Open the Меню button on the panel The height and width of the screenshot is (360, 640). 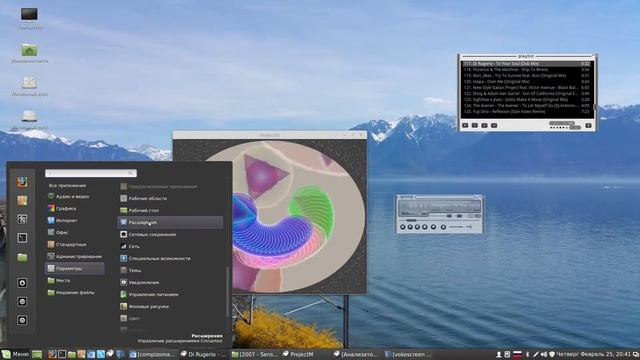coord(15,354)
